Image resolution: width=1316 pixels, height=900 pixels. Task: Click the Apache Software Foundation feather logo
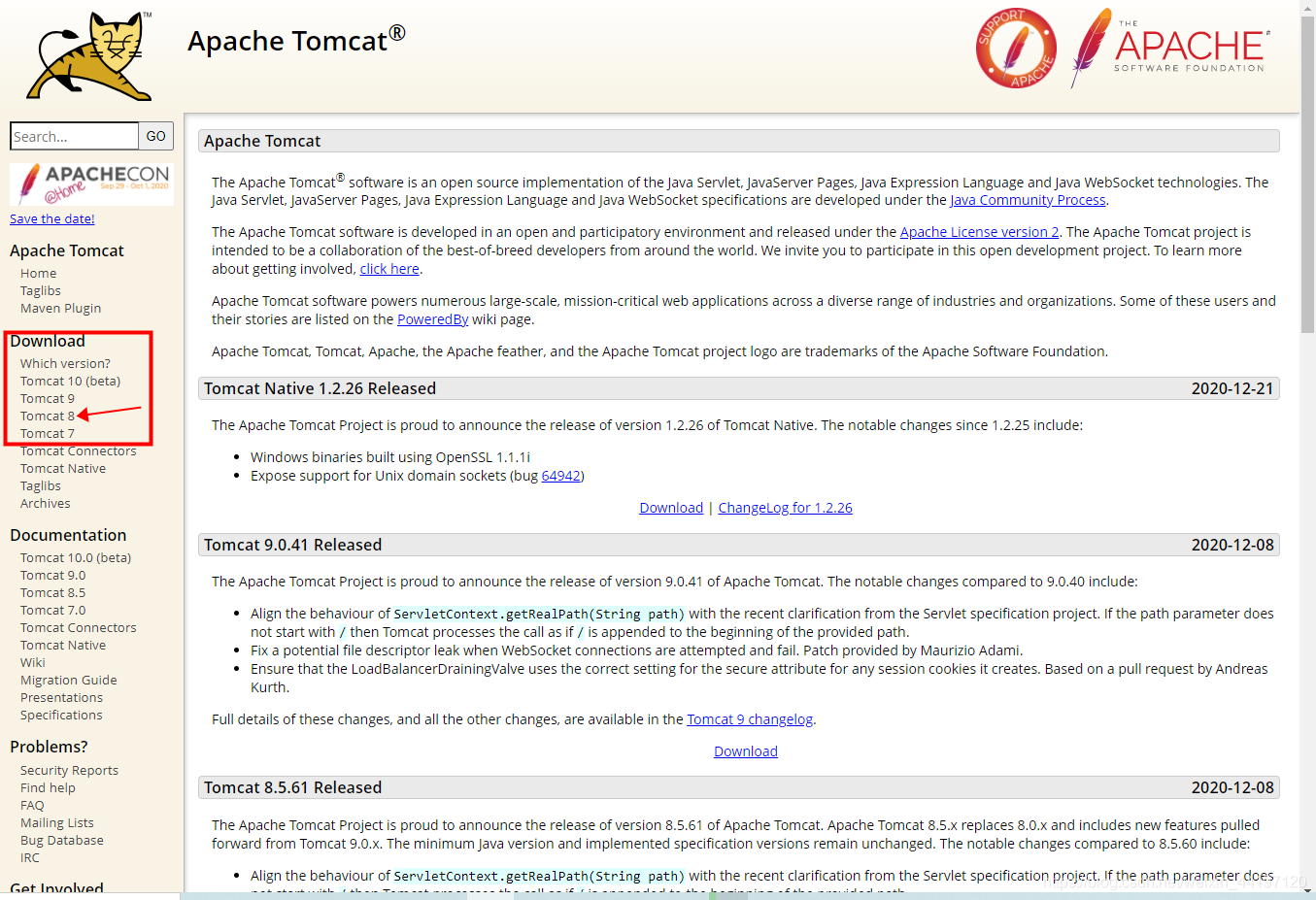pos(1170,49)
